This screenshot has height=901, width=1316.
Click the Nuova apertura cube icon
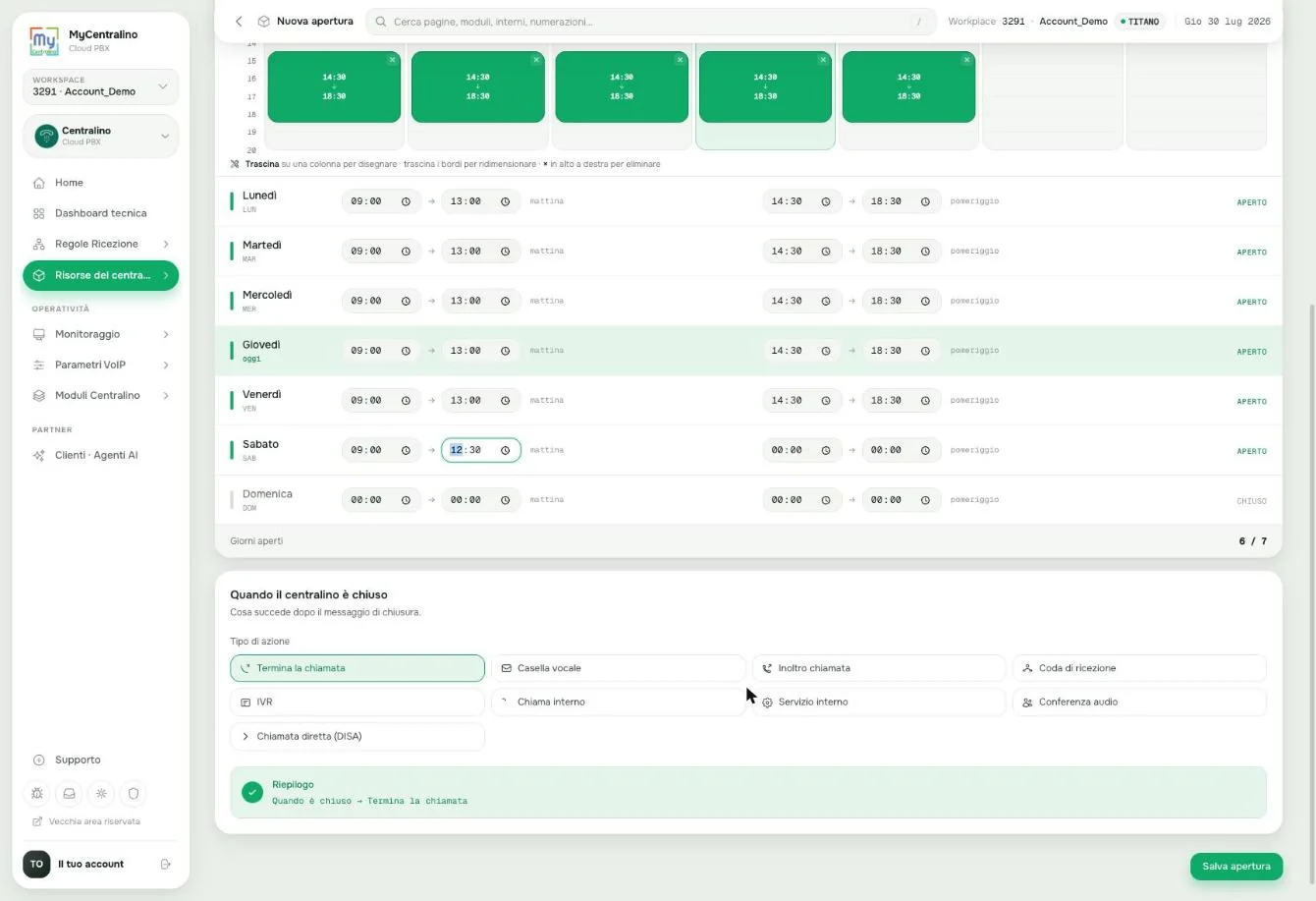(263, 22)
